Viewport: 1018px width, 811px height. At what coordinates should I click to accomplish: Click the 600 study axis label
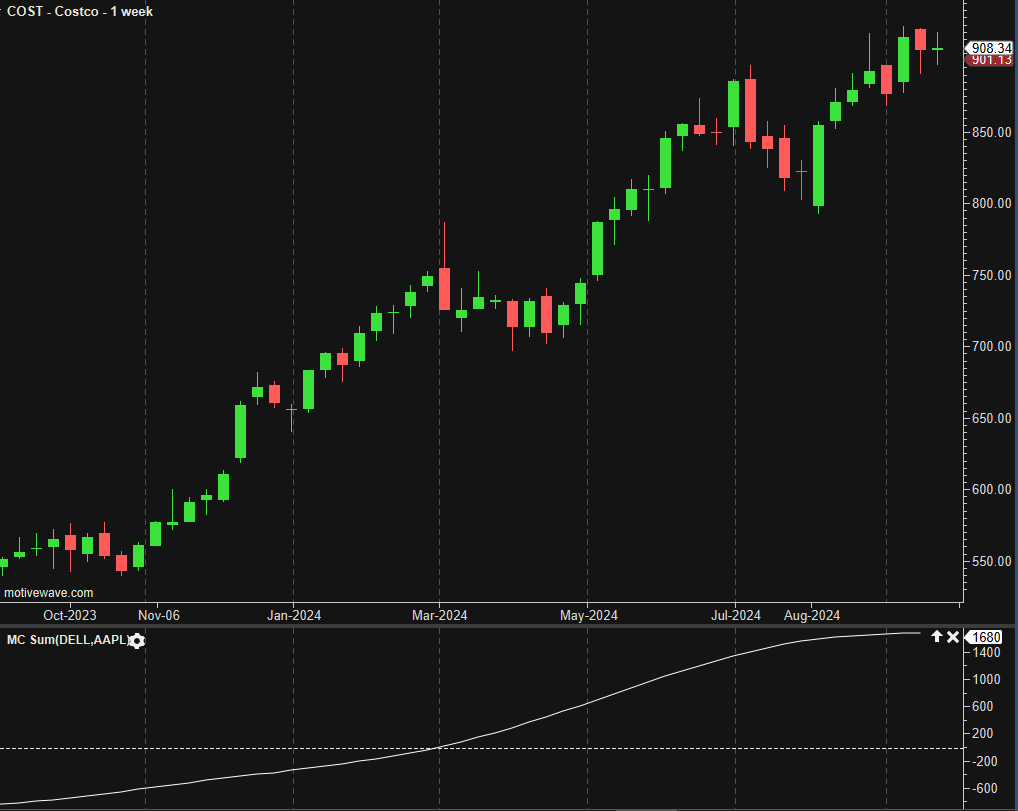click(x=982, y=707)
